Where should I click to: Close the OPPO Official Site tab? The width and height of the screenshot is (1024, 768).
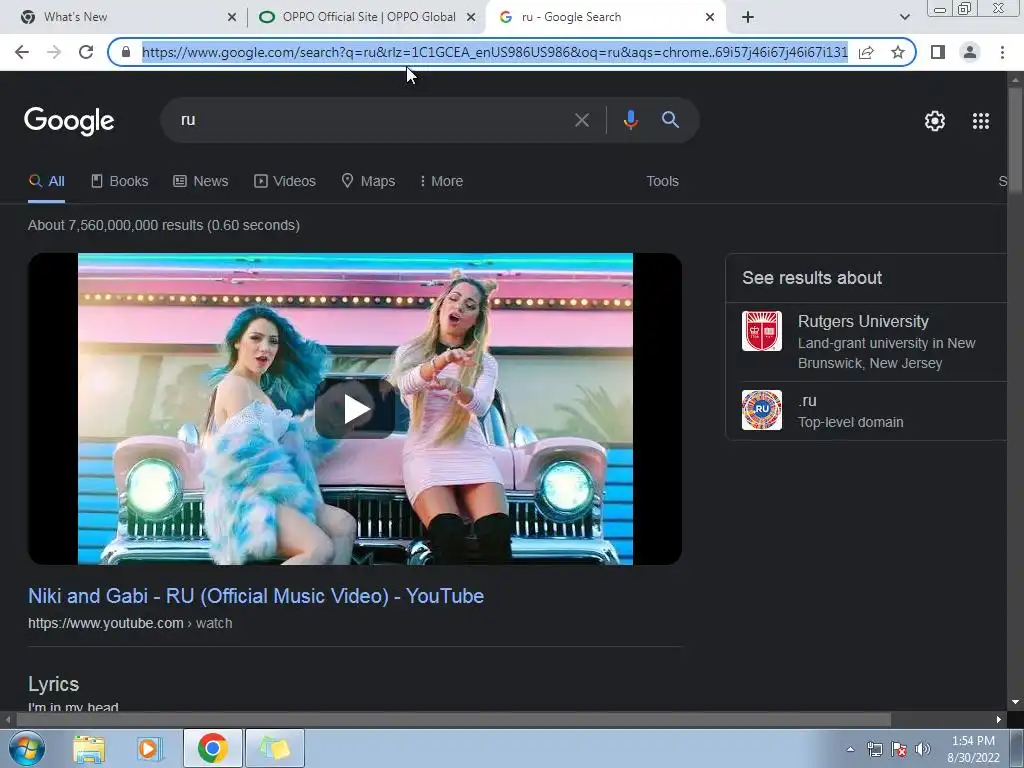(x=470, y=18)
